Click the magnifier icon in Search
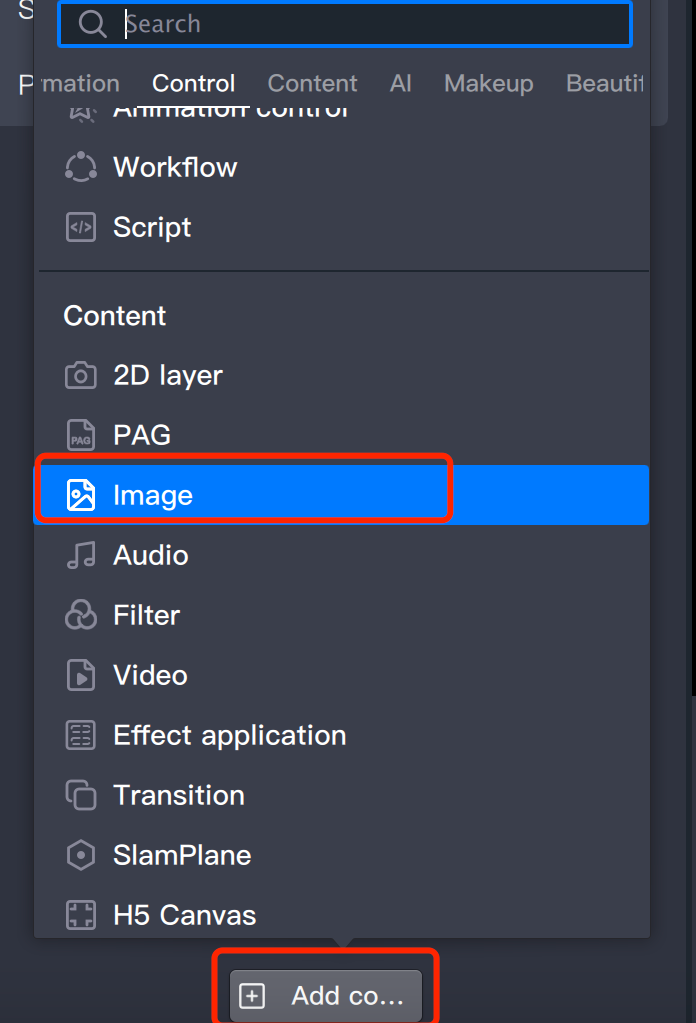696x1023 pixels. click(x=92, y=24)
